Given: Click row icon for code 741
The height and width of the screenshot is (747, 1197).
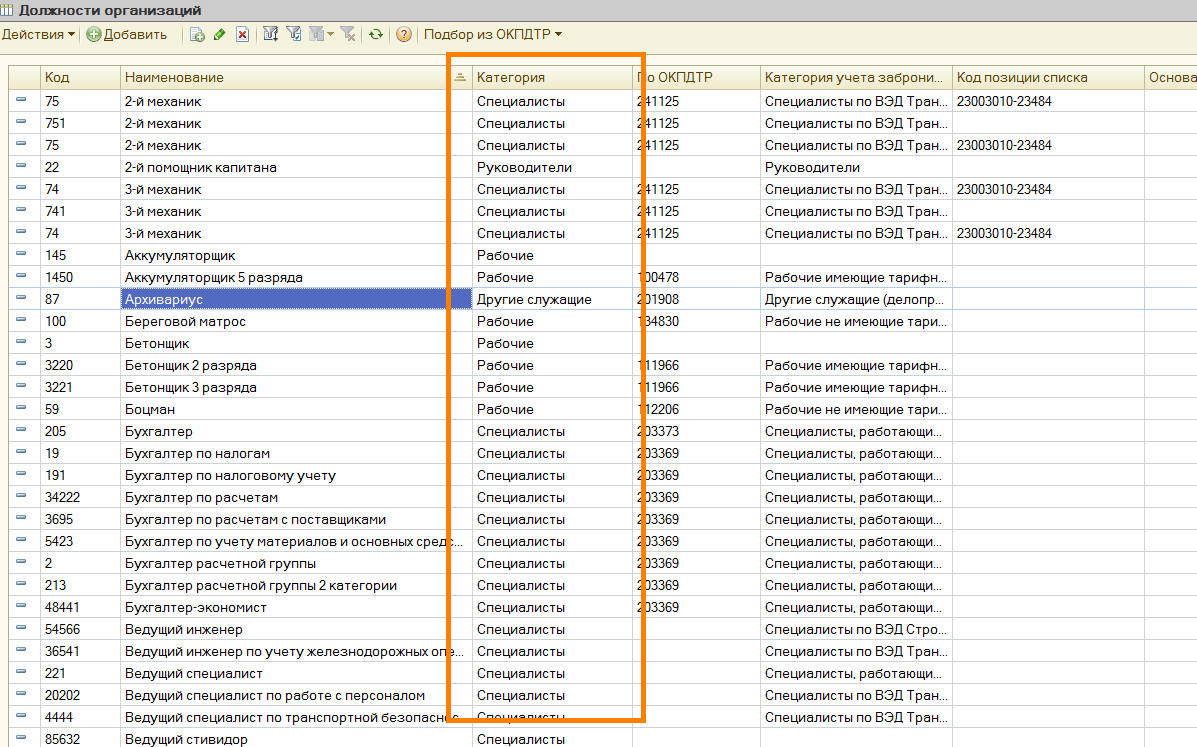Looking at the screenshot, I should (x=21, y=210).
